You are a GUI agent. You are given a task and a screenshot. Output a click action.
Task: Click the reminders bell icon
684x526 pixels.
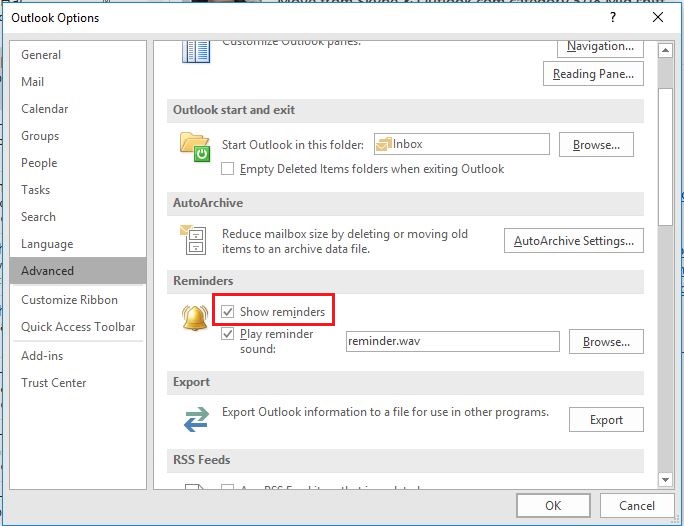pyautogui.click(x=195, y=318)
